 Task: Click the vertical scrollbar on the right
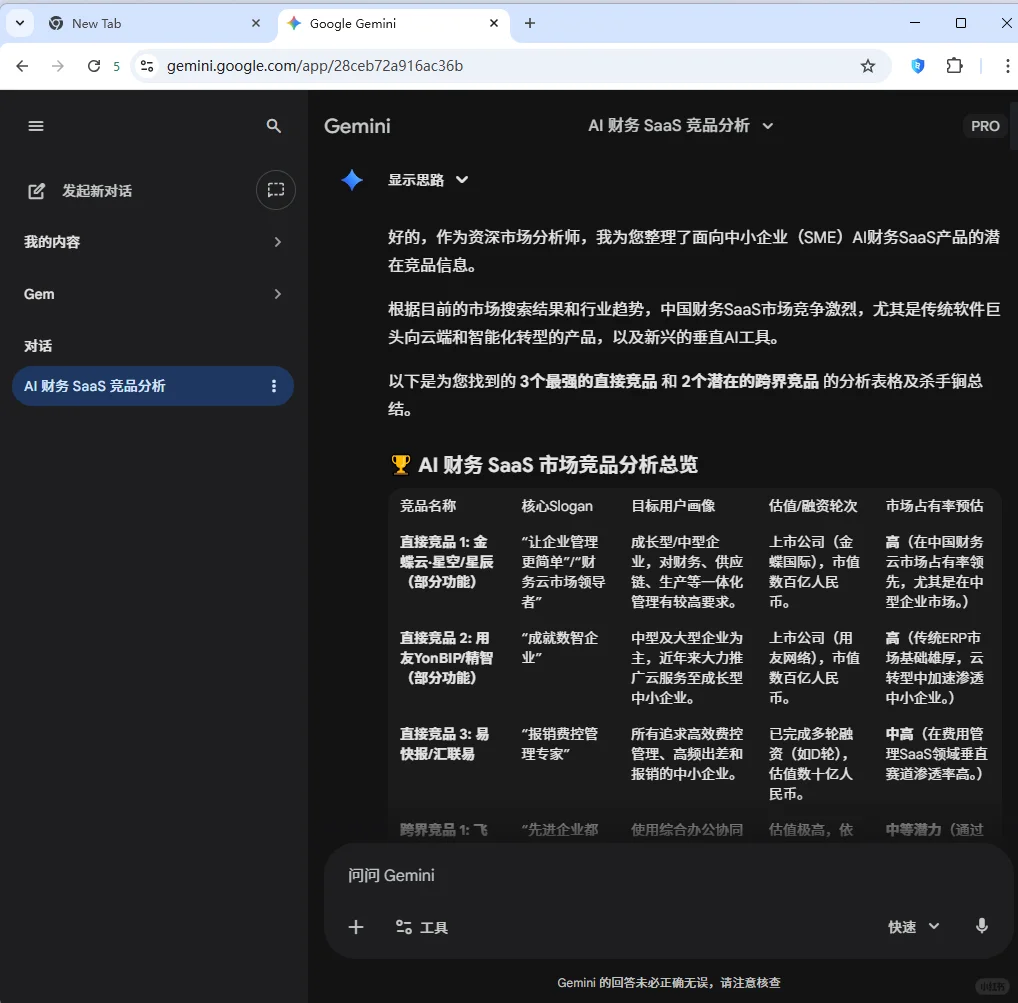tap(1013, 127)
